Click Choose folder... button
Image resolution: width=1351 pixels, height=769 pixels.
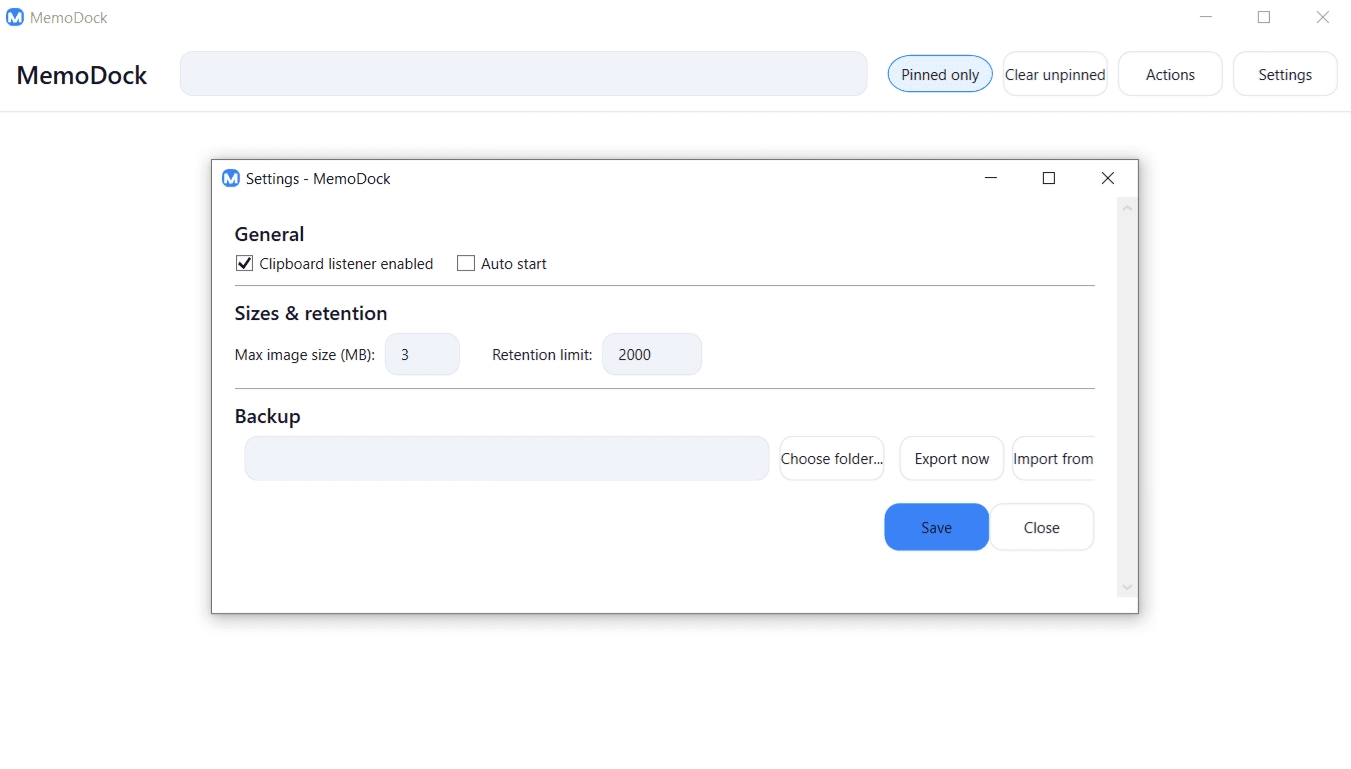tap(832, 459)
